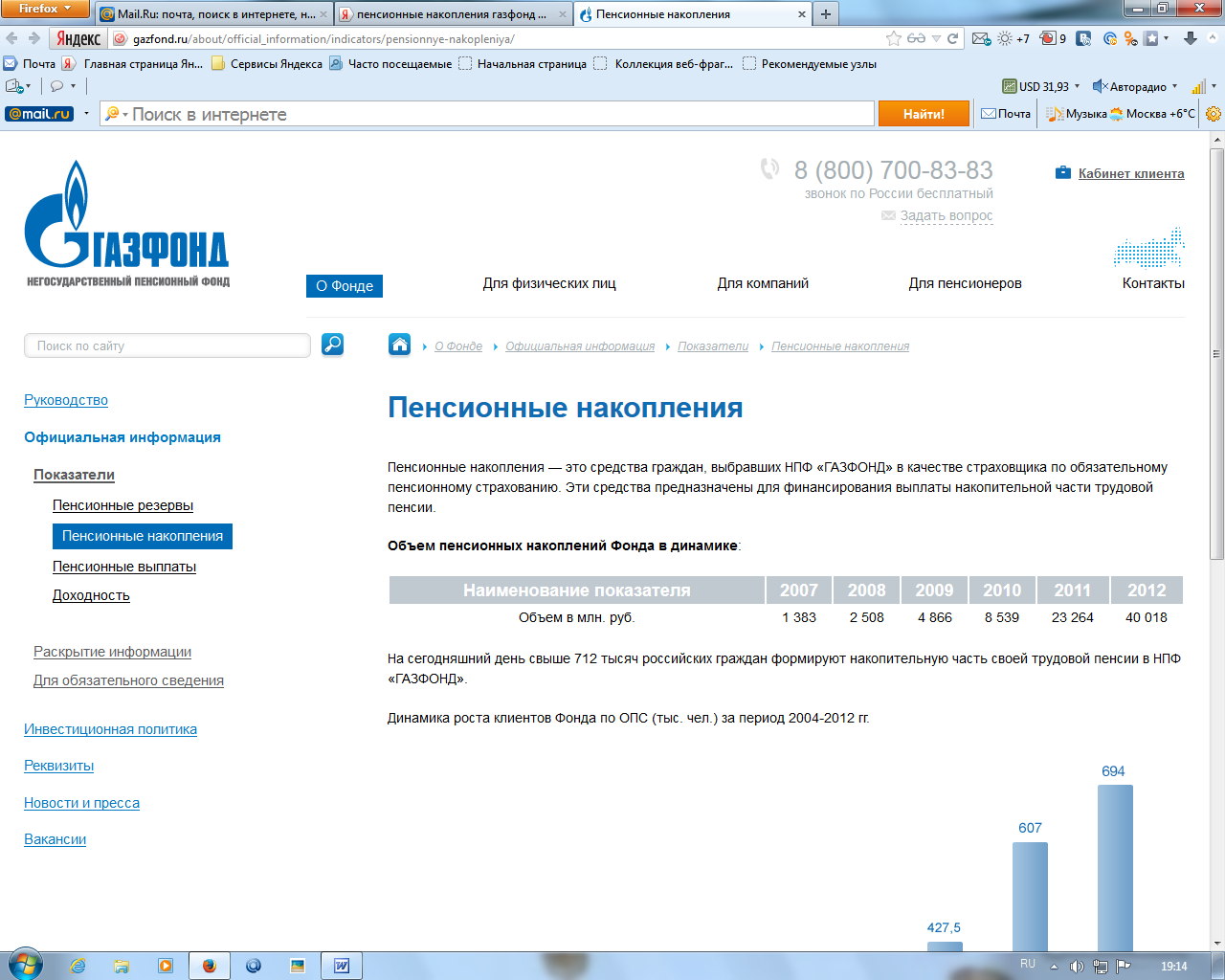1225x980 pixels.
Task: Open the bookmarks star dropdown arrow
Action: pyautogui.click(x=1166, y=38)
